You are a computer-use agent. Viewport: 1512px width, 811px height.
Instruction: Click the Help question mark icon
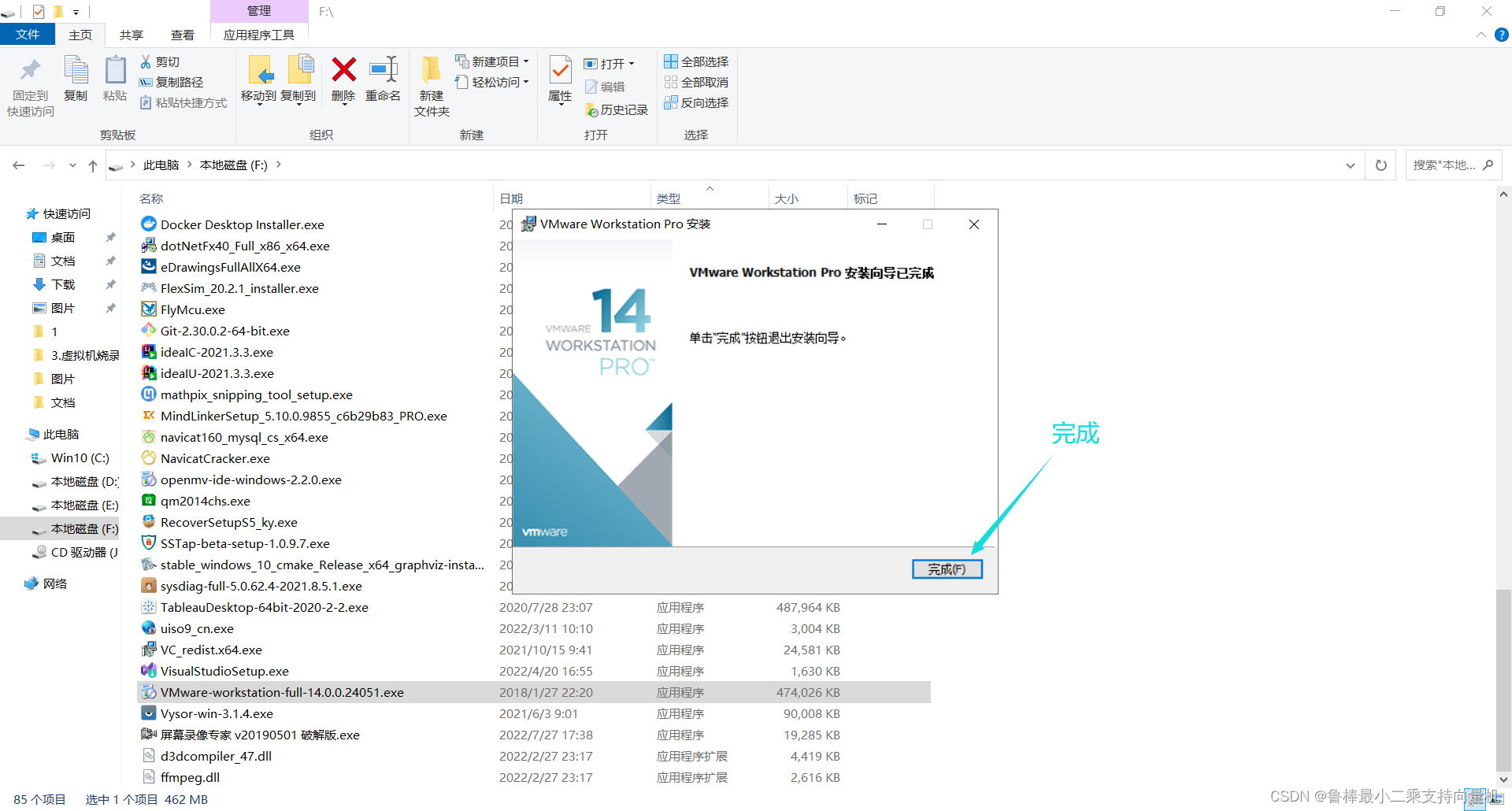(x=1502, y=35)
